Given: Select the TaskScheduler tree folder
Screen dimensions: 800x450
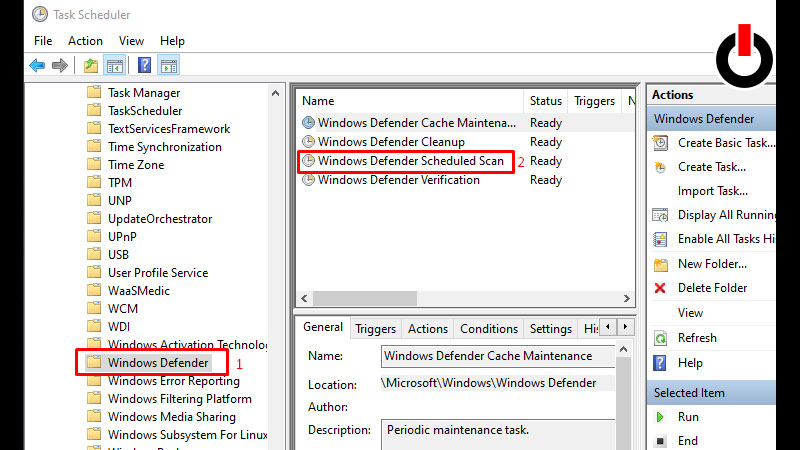Looking at the screenshot, I should coord(145,111).
